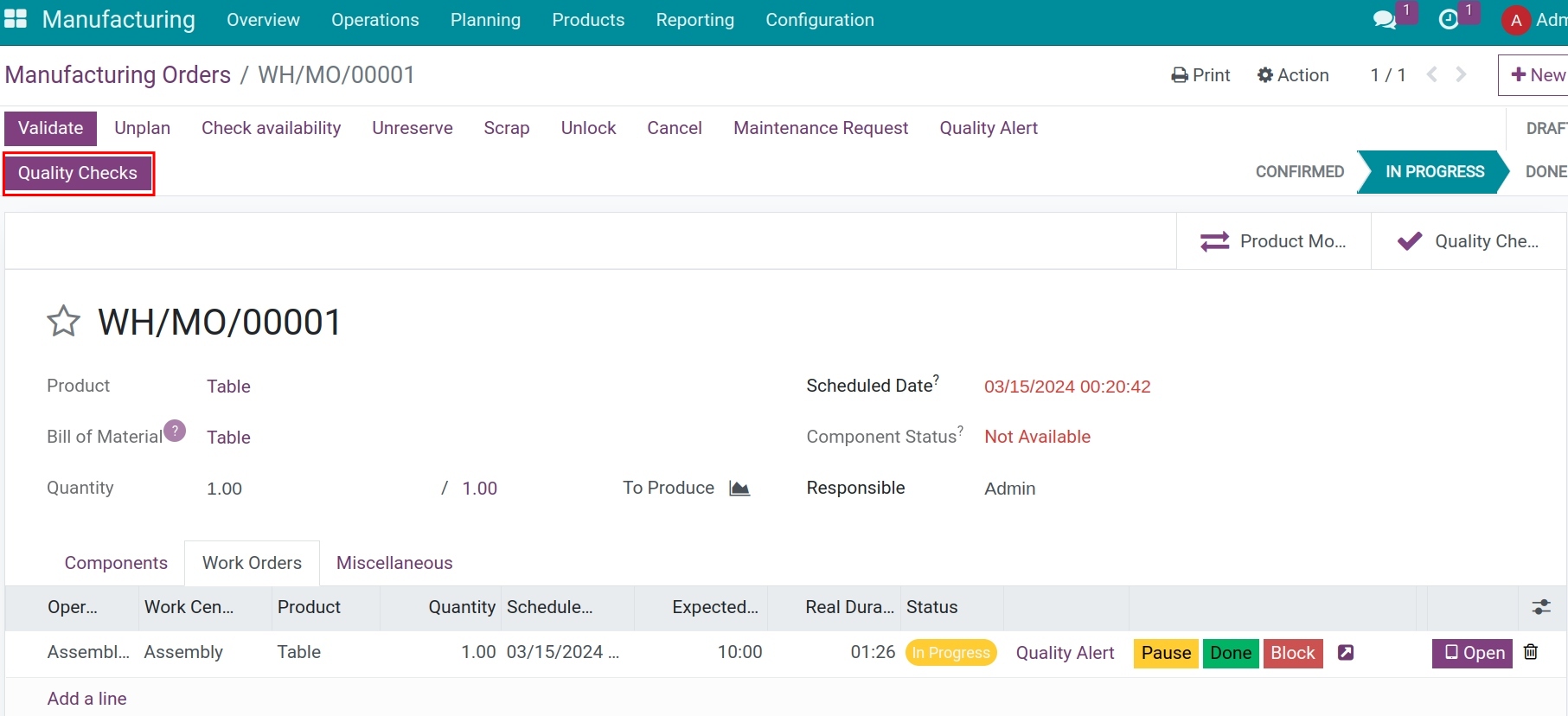1568x716 pixels.
Task: Switch to the Miscellaneous tab
Action: tap(394, 563)
